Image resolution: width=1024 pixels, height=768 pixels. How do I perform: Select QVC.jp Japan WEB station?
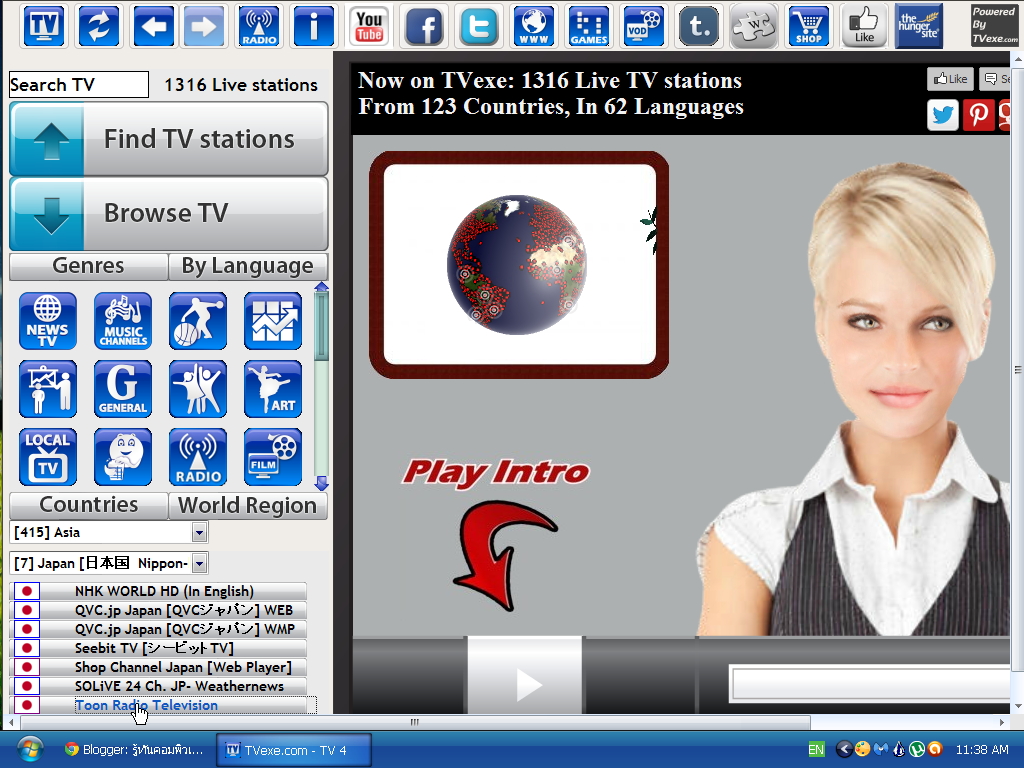click(159, 610)
